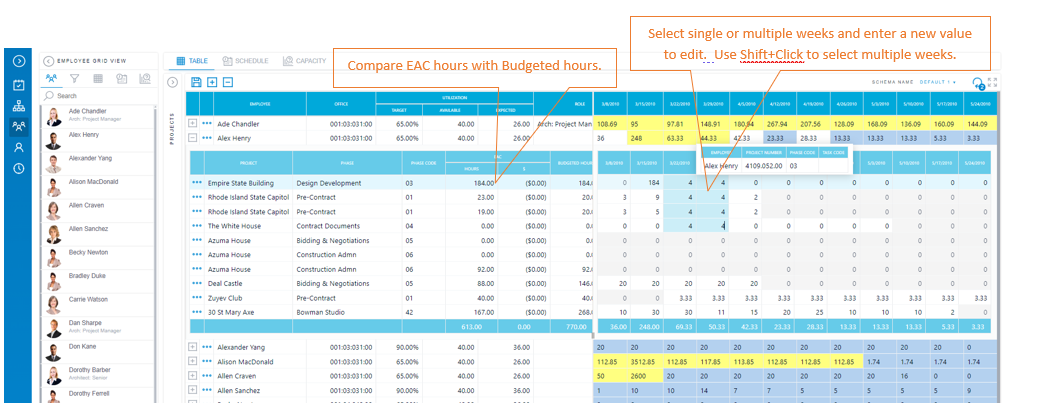Click the undo icon with badge 2
Viewport: 1039px width, 415px height.
(978, 84)
